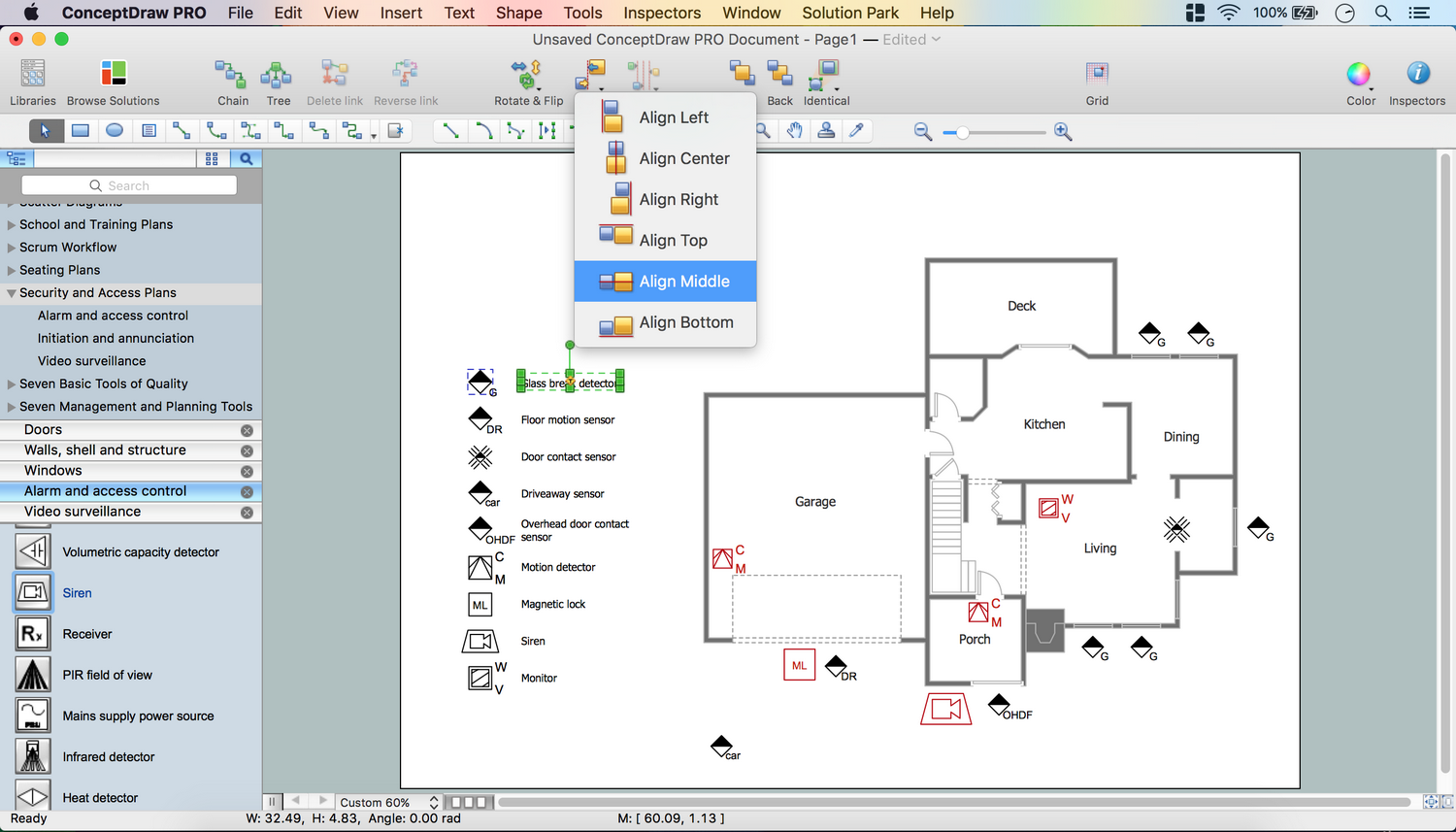Expand the Seating Plans category
1456x832 pixels.
coord(12,271)
